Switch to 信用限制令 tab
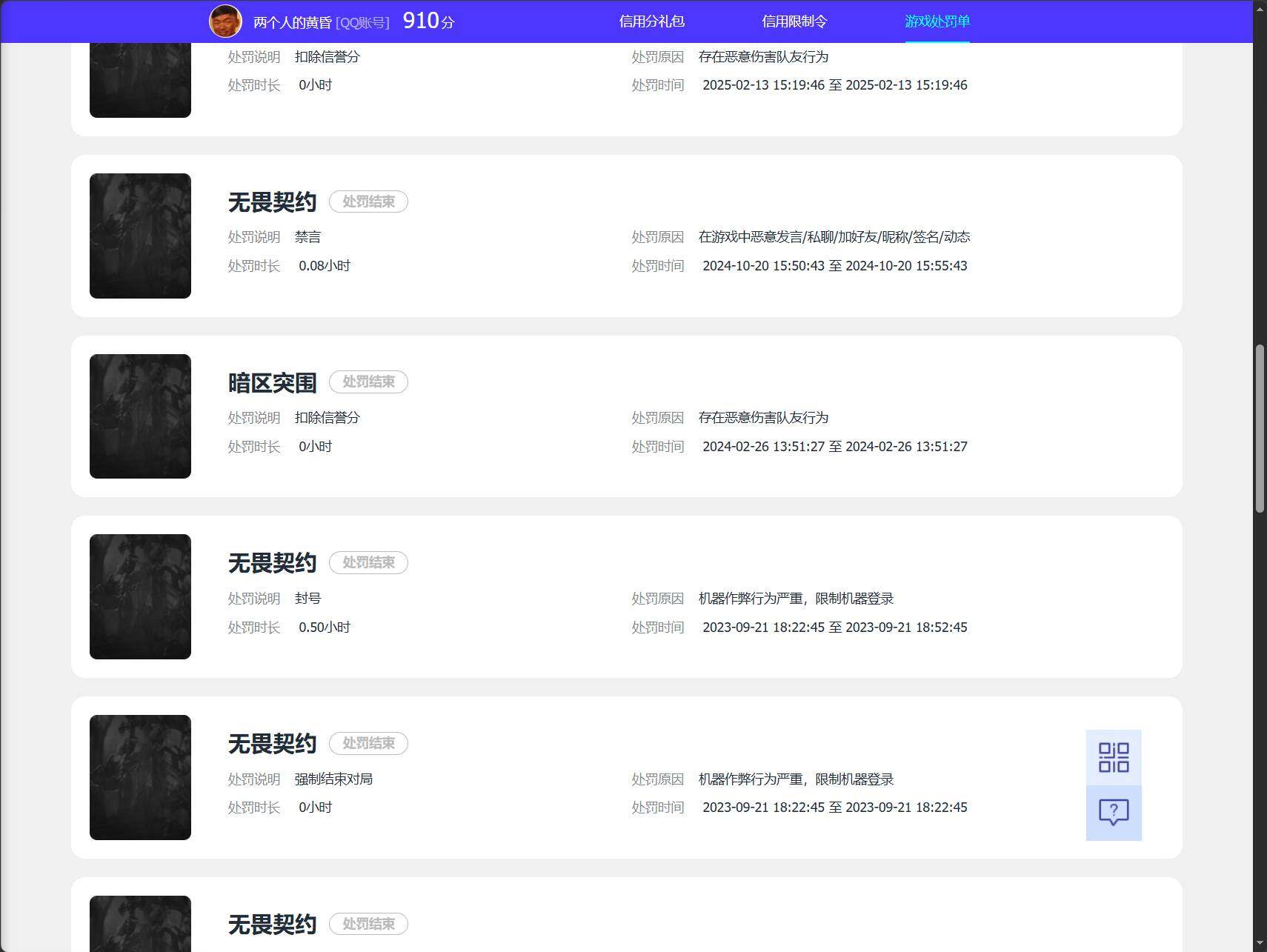Image resolution: width=1267 pixels, height=952 pixels. (794, 21)
